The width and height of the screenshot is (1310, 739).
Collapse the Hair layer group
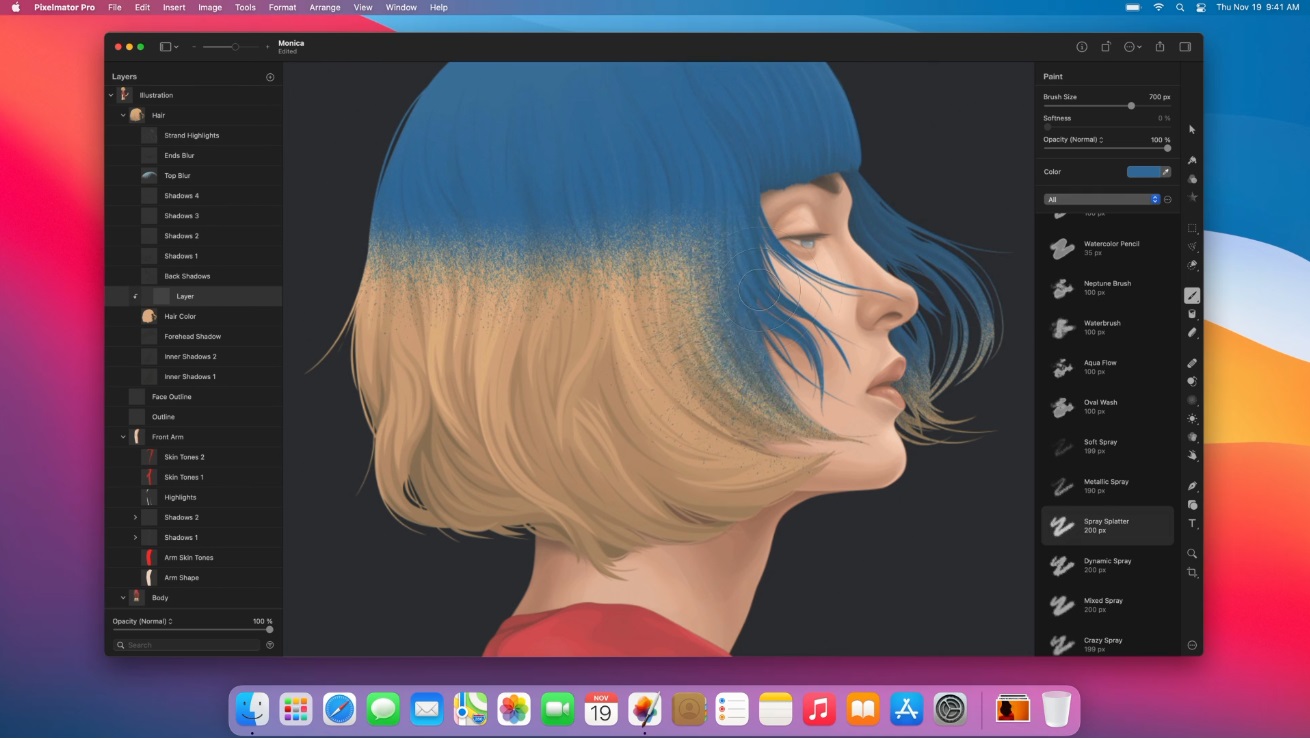click(123, 115)
